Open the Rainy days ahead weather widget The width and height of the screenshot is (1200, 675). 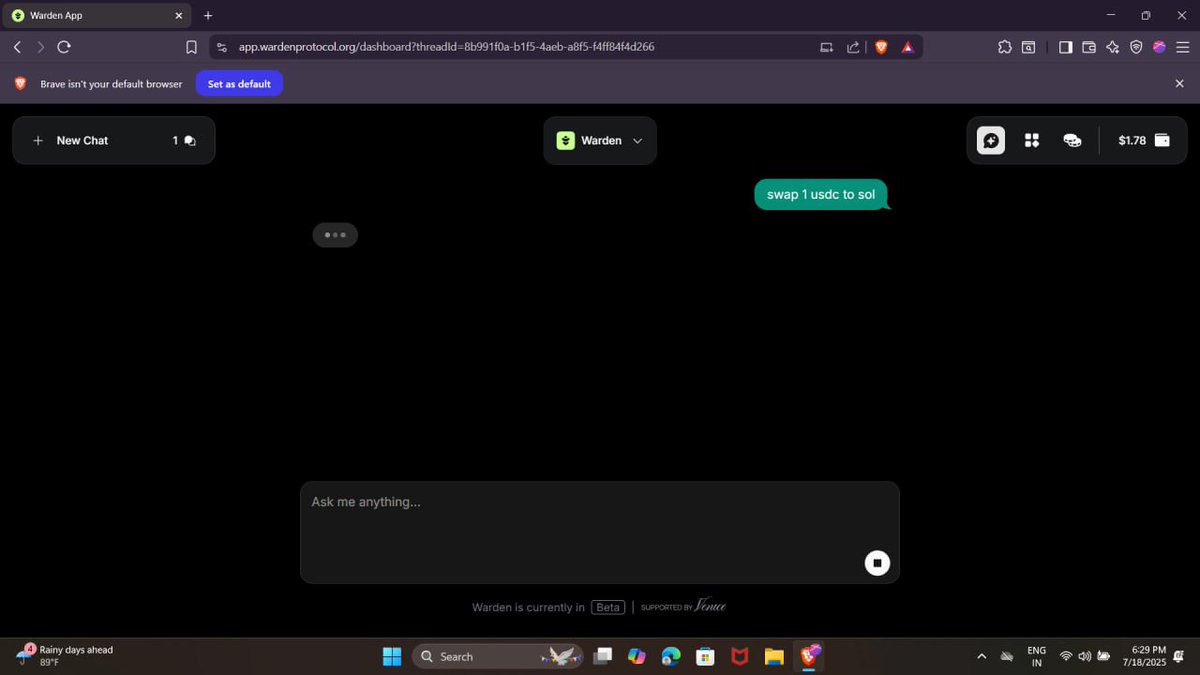[65, 656]
